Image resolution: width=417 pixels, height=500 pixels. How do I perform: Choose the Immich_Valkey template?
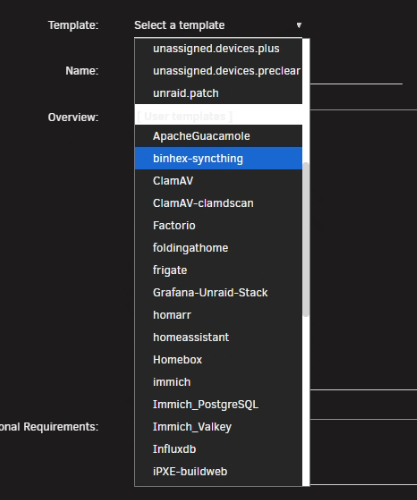(x=218, y=426)
